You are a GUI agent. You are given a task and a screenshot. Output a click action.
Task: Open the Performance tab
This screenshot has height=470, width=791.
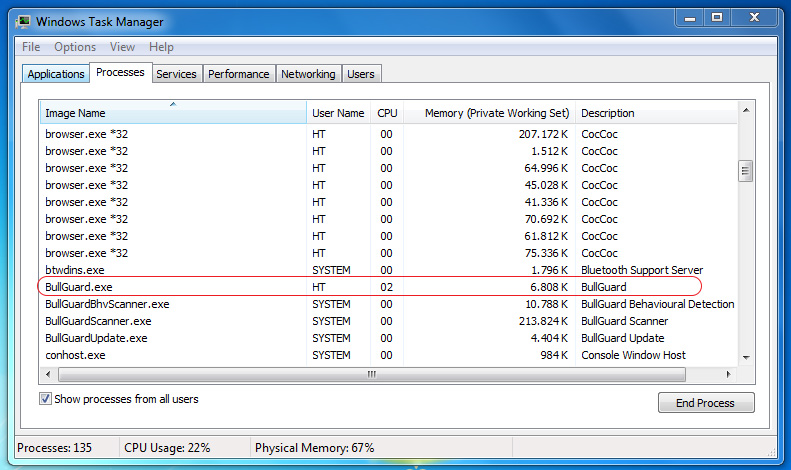click(x=239, y=74)
